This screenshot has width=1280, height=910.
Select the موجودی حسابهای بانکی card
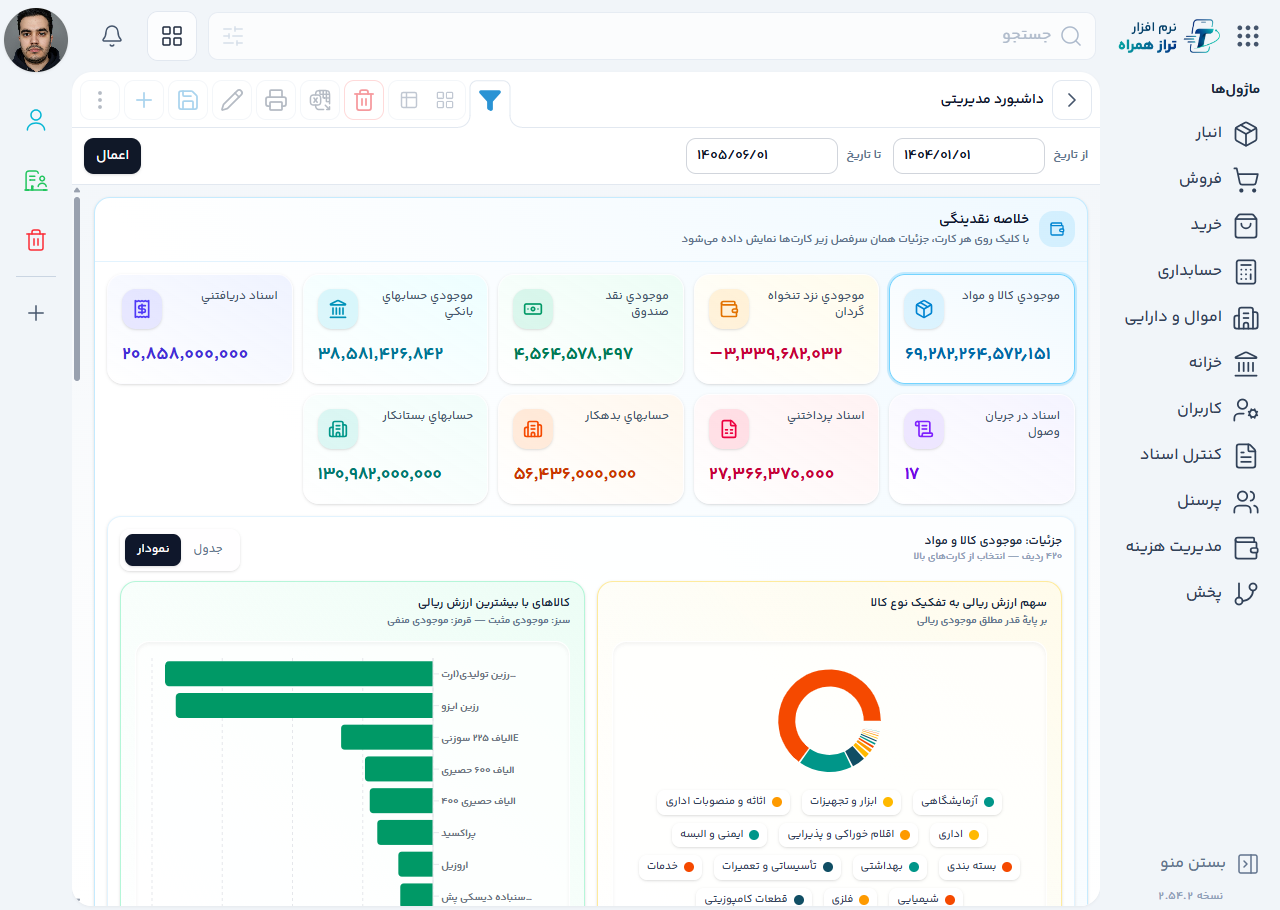point(397,330)
